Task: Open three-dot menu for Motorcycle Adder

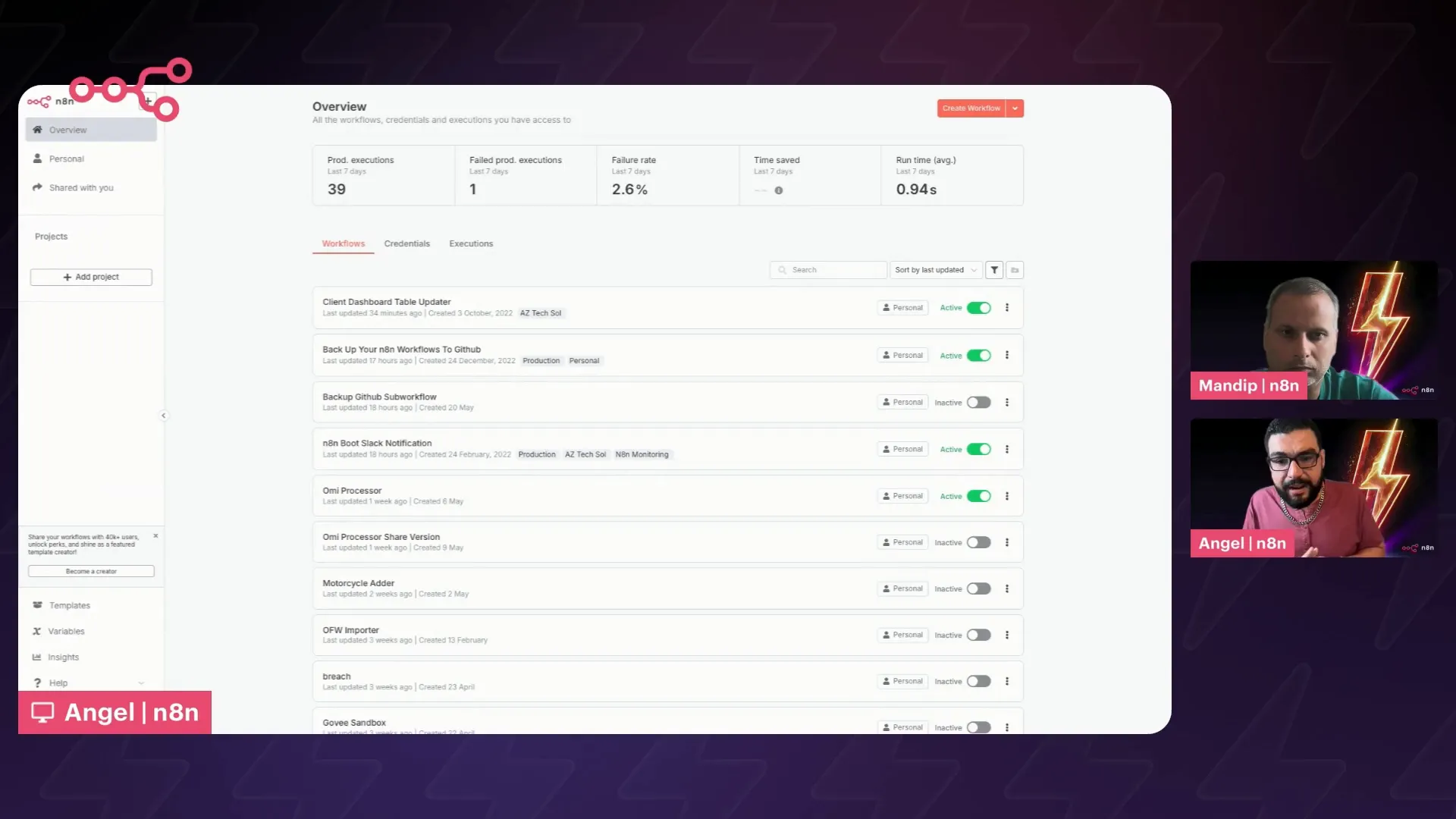Action: [1007, 588]
